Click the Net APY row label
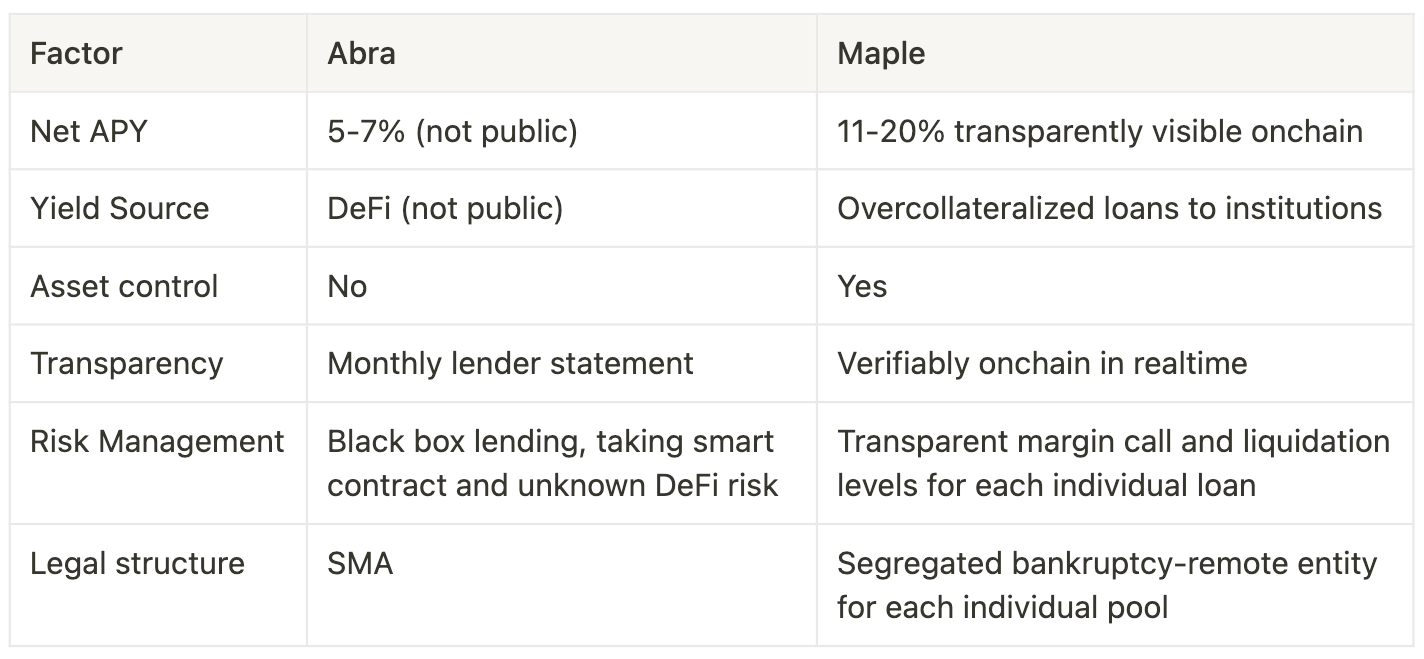The width and height of the screenshot is (1424, 659). tap(158, 131)
